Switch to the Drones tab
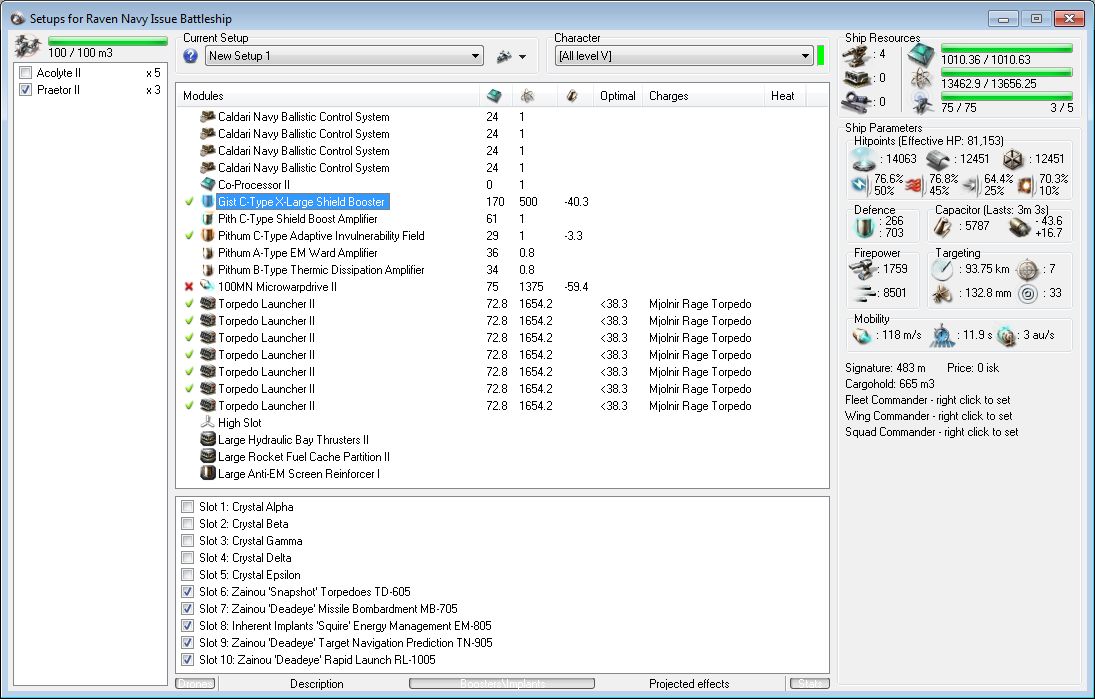 pyautogui.click(x=195, y=684)
